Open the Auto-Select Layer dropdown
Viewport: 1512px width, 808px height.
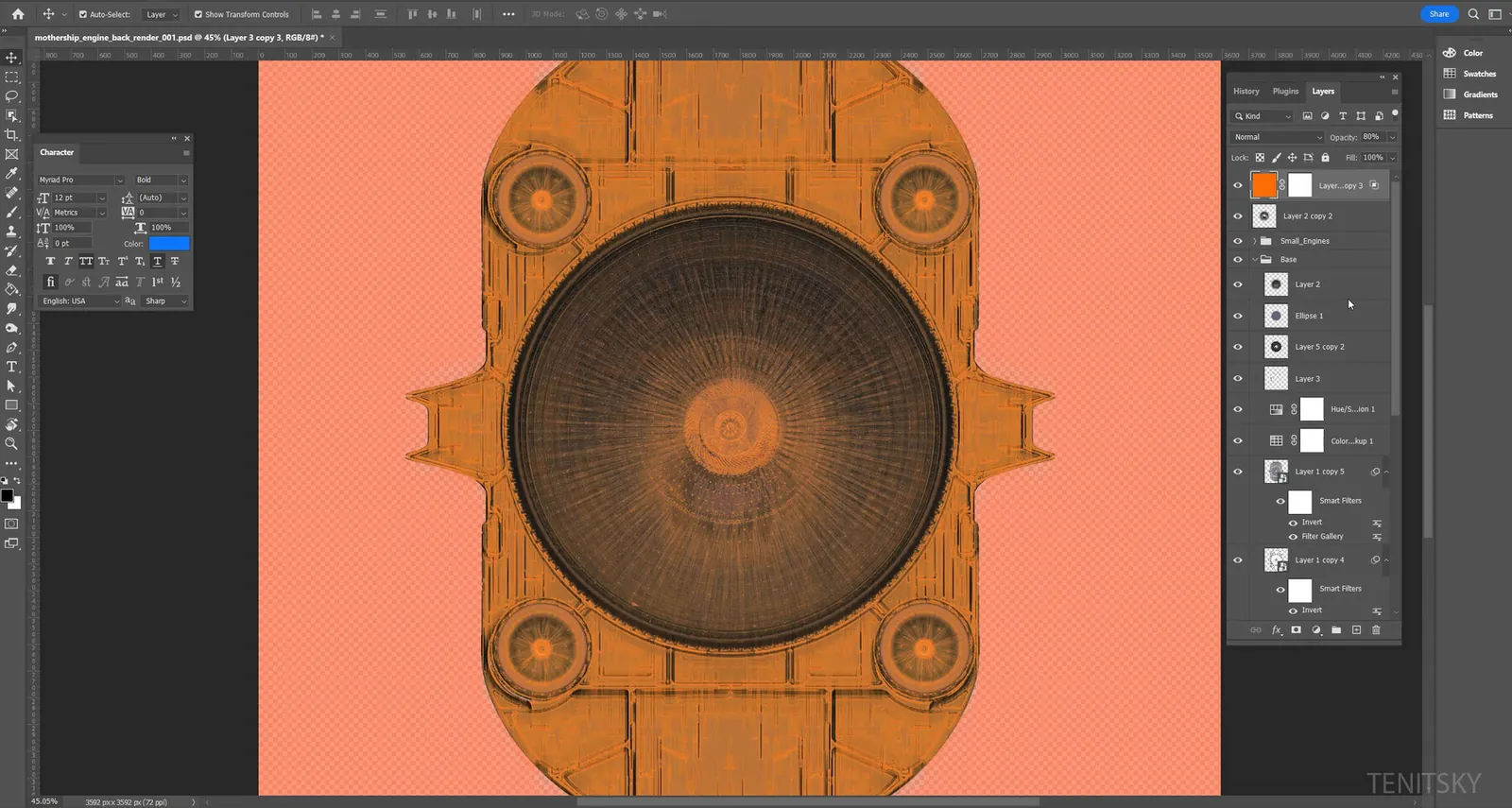pyautogui.click(x=161, y=14)
